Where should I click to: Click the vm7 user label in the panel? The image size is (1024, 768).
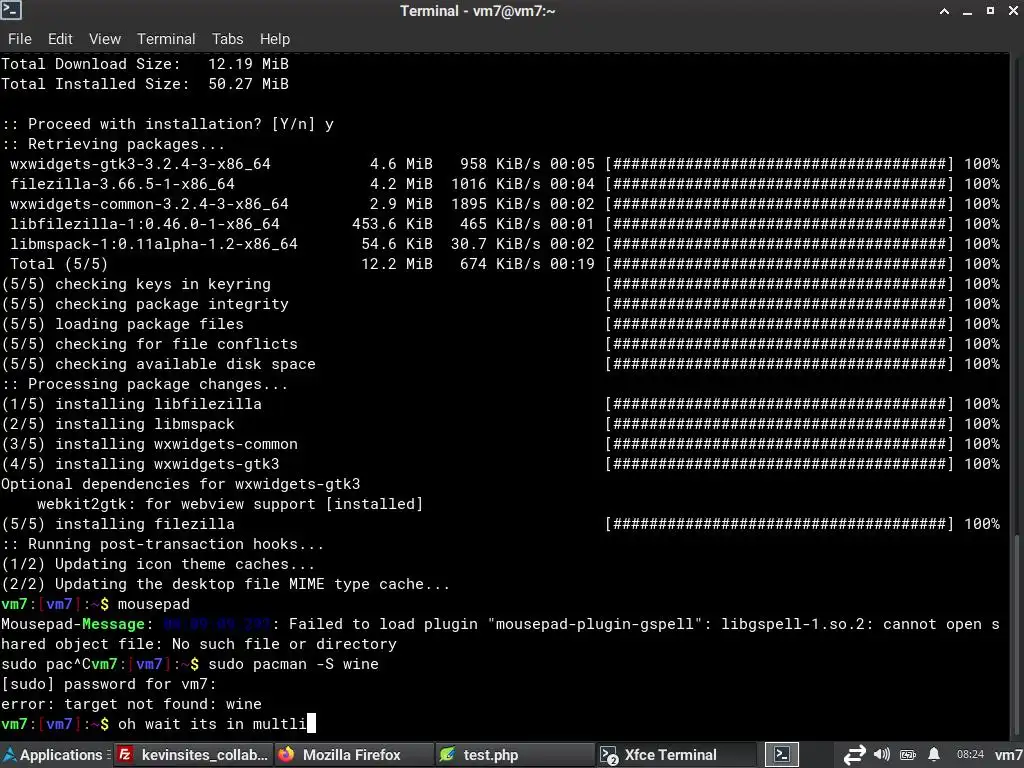click(x=1008, y=755)
